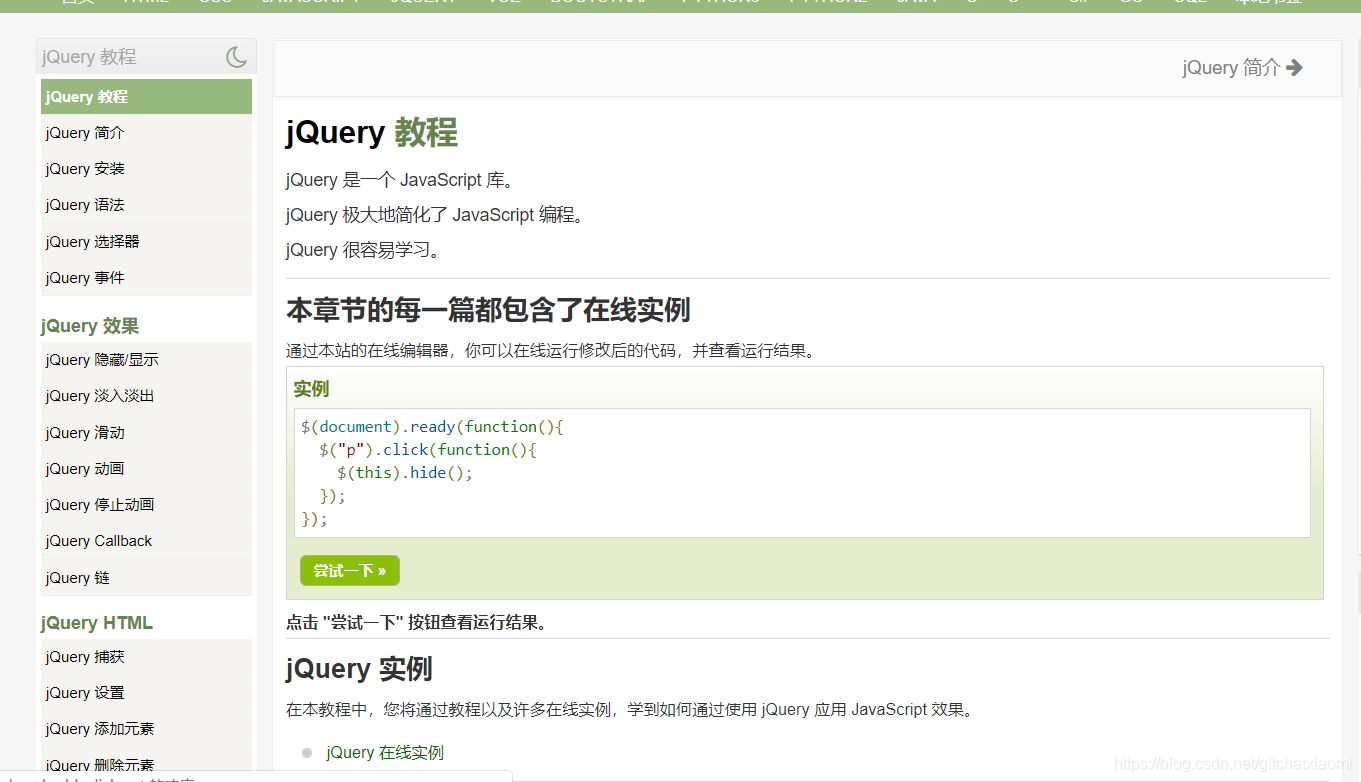Open jQuery 设置 in the sidebar
This screenshot has width=1361, height=782.
pyautogui.click(x=146, y=693)
